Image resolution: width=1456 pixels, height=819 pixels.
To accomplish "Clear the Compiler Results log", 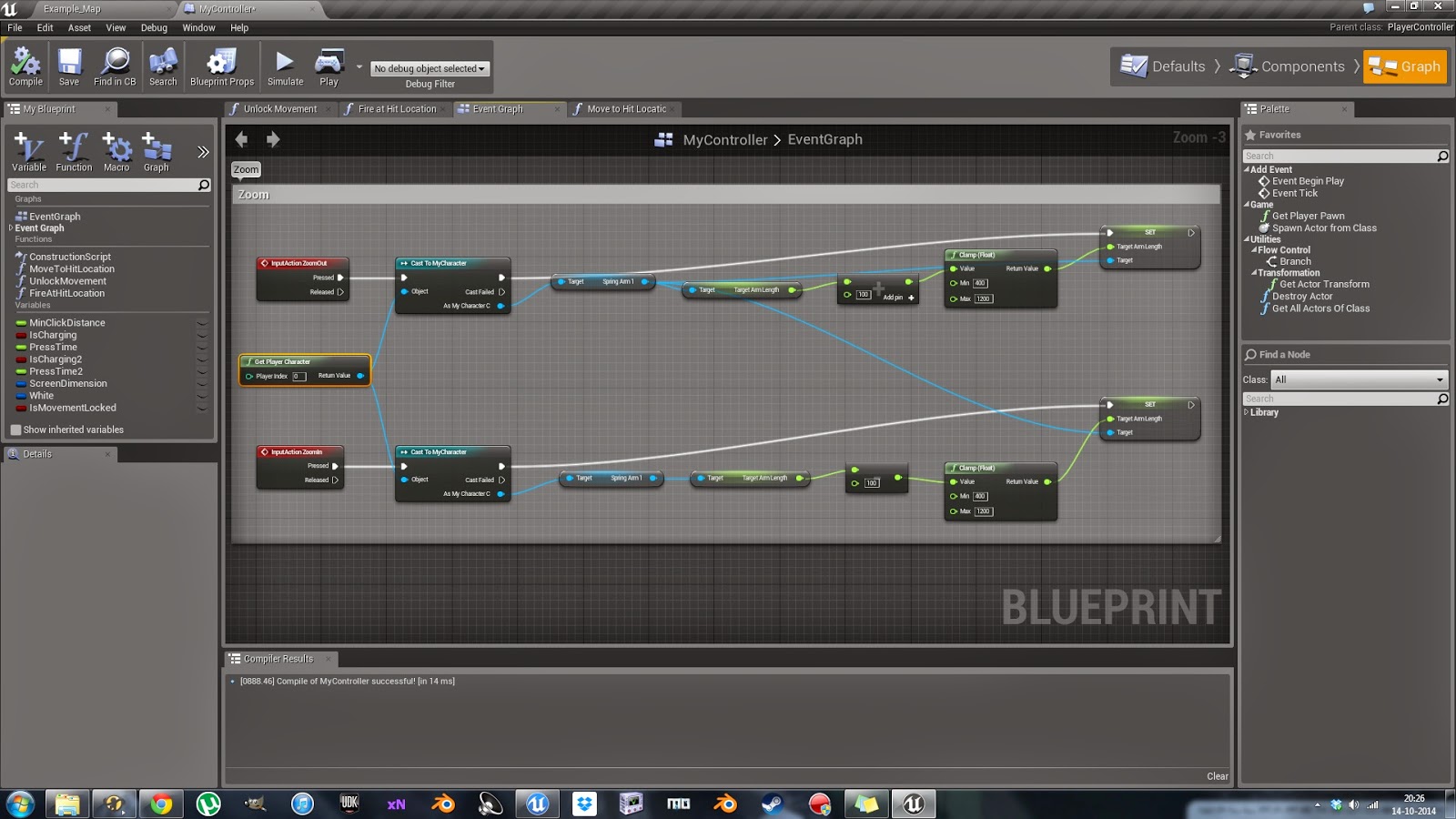I will (x=1218, y=776).
